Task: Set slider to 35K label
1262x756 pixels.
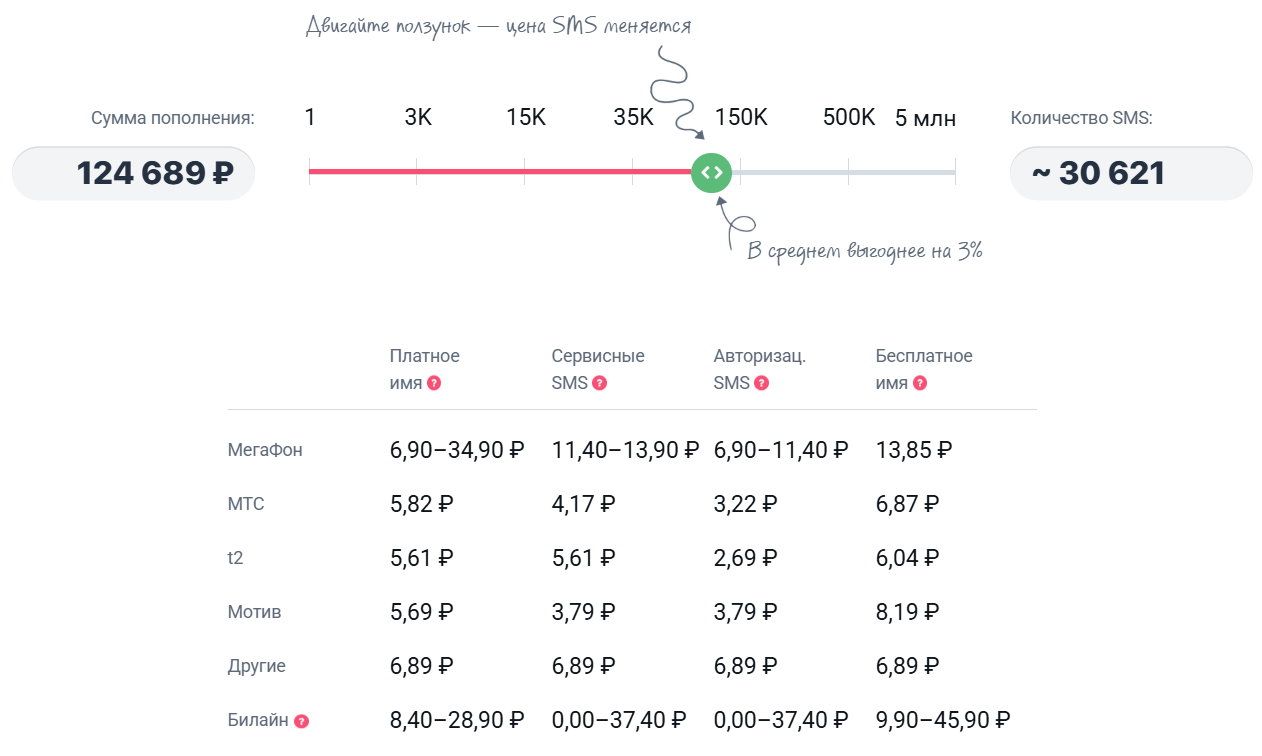Action: click(x=633, y=117)
